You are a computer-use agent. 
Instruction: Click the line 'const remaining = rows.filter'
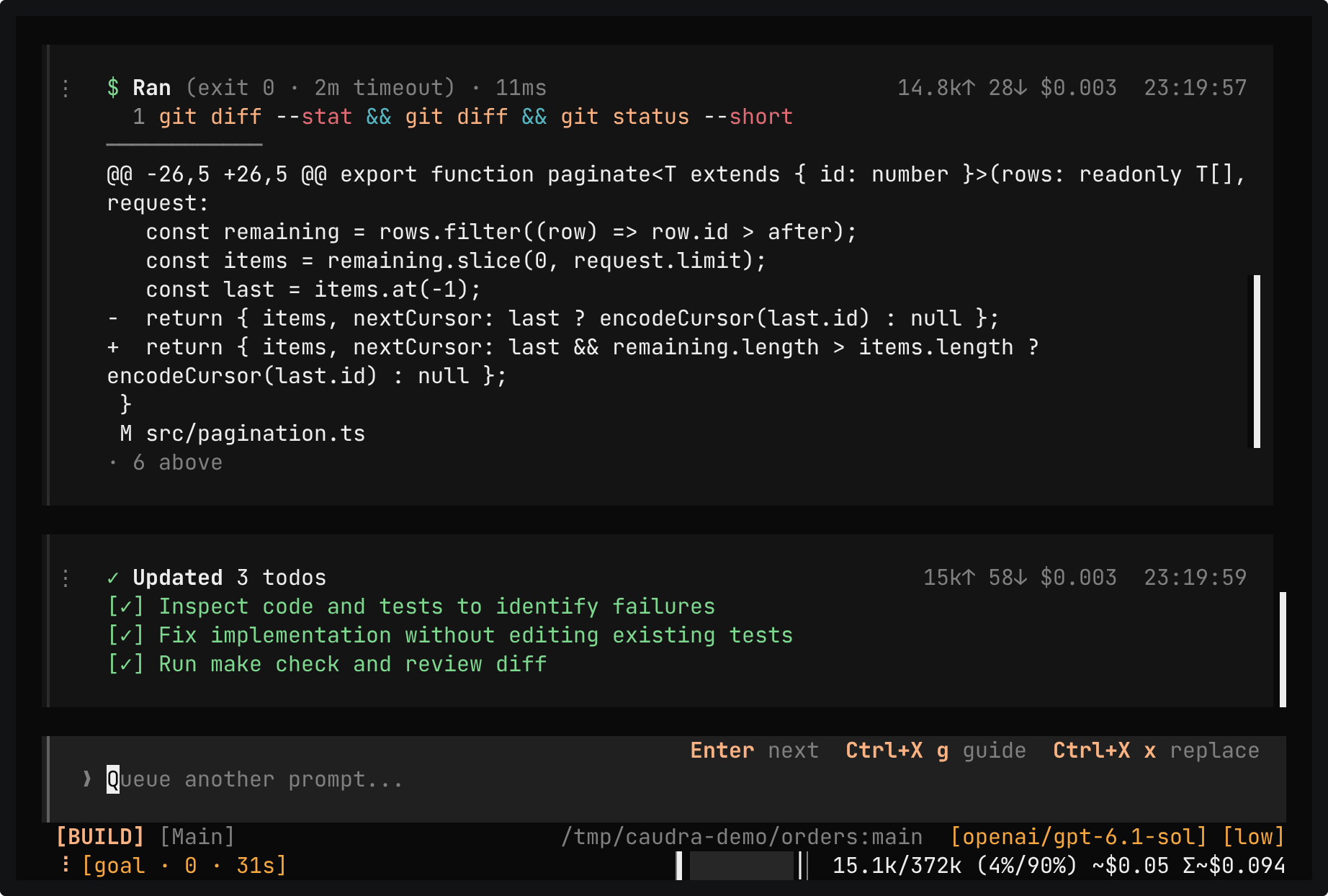pyautogui.click(x=501, y=232)
